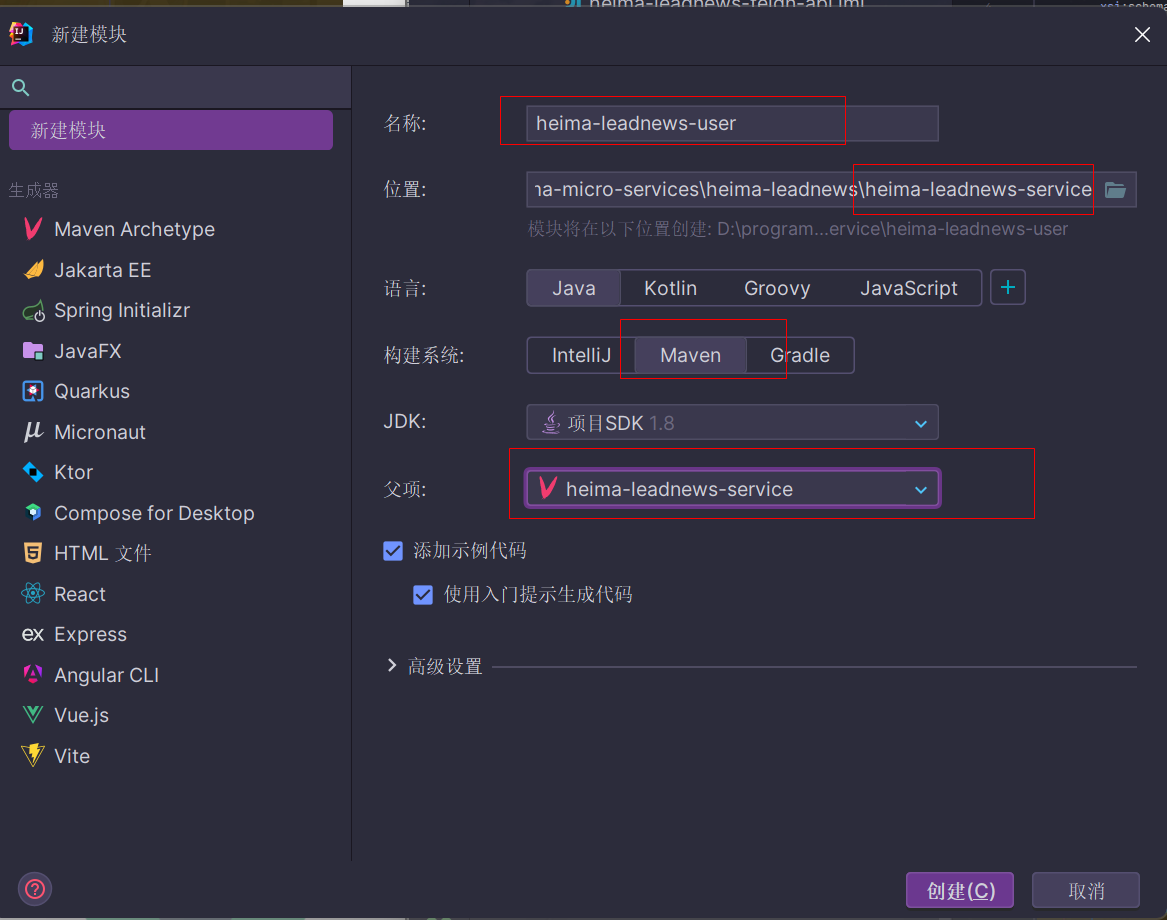1167x920 pixels.
Task: Click the Spring Initializr leaf icon
Action: 33,310
